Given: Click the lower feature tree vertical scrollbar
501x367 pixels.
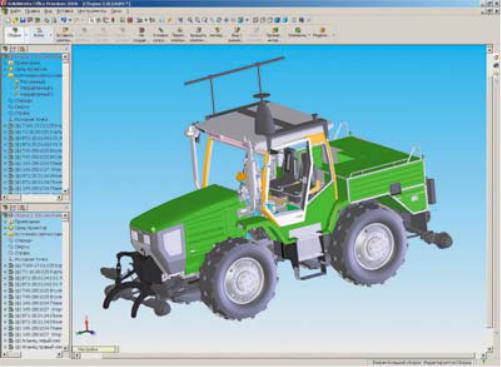Looking at the screenshot, I should (66, 282).
